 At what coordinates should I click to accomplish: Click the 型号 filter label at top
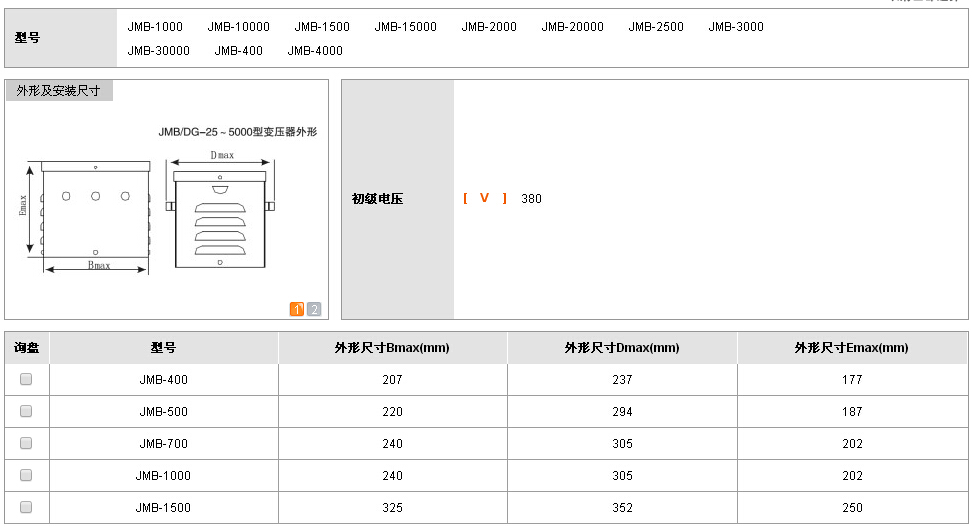pyautogui.click(x=27, y=38)
